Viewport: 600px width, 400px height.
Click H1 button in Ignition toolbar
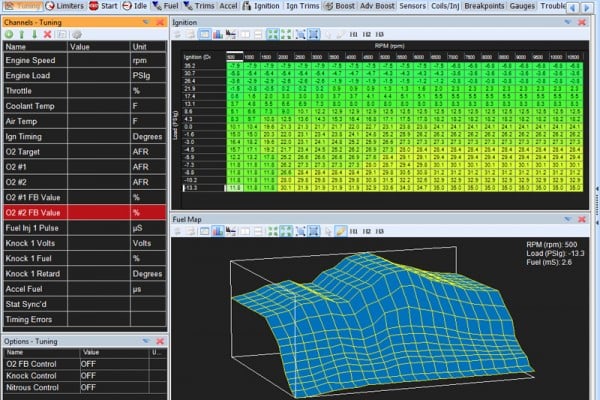pyautogui.click(x=354, y=34)
